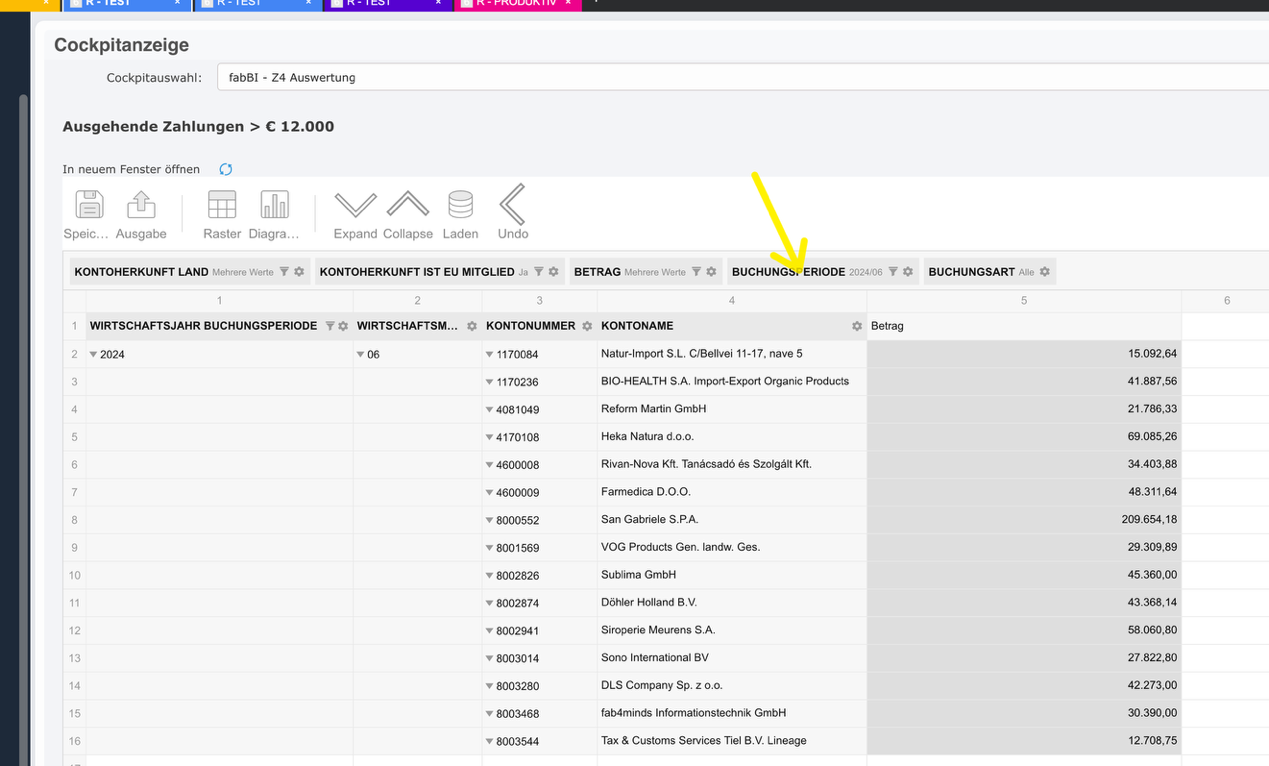Switch to Raster view icon
The height and width of the screenshot is (766, 1269).
[221, 207]
